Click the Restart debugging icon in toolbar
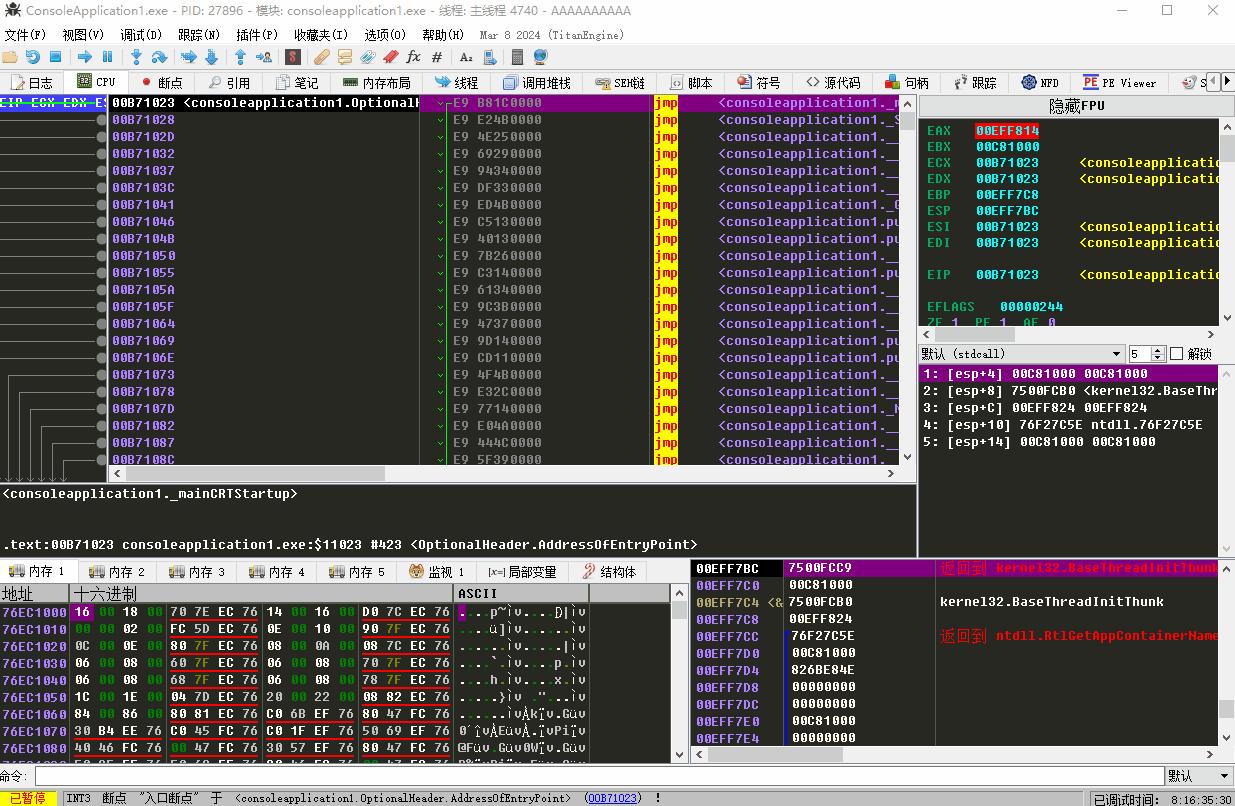Screen dimensions: 1235x806 pyautogui.click(x=33, y=57)
